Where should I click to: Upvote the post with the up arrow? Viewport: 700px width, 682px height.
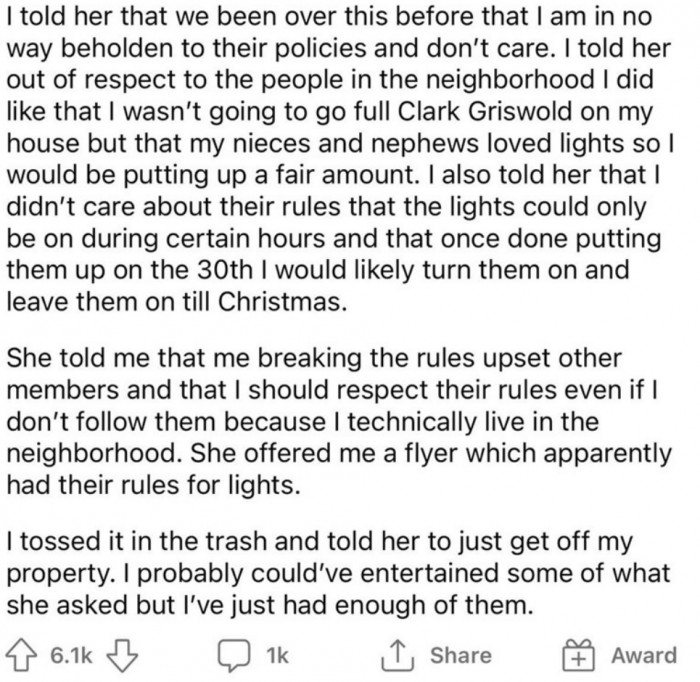click(x=20, y=655)
